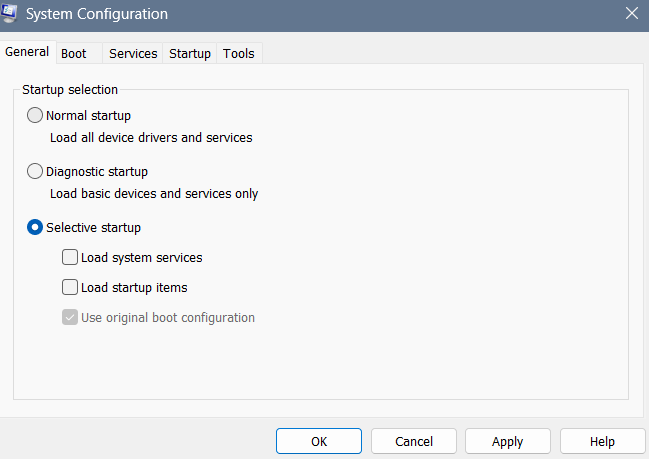
Task: Click the Startup selection group label
Action: 70,89
